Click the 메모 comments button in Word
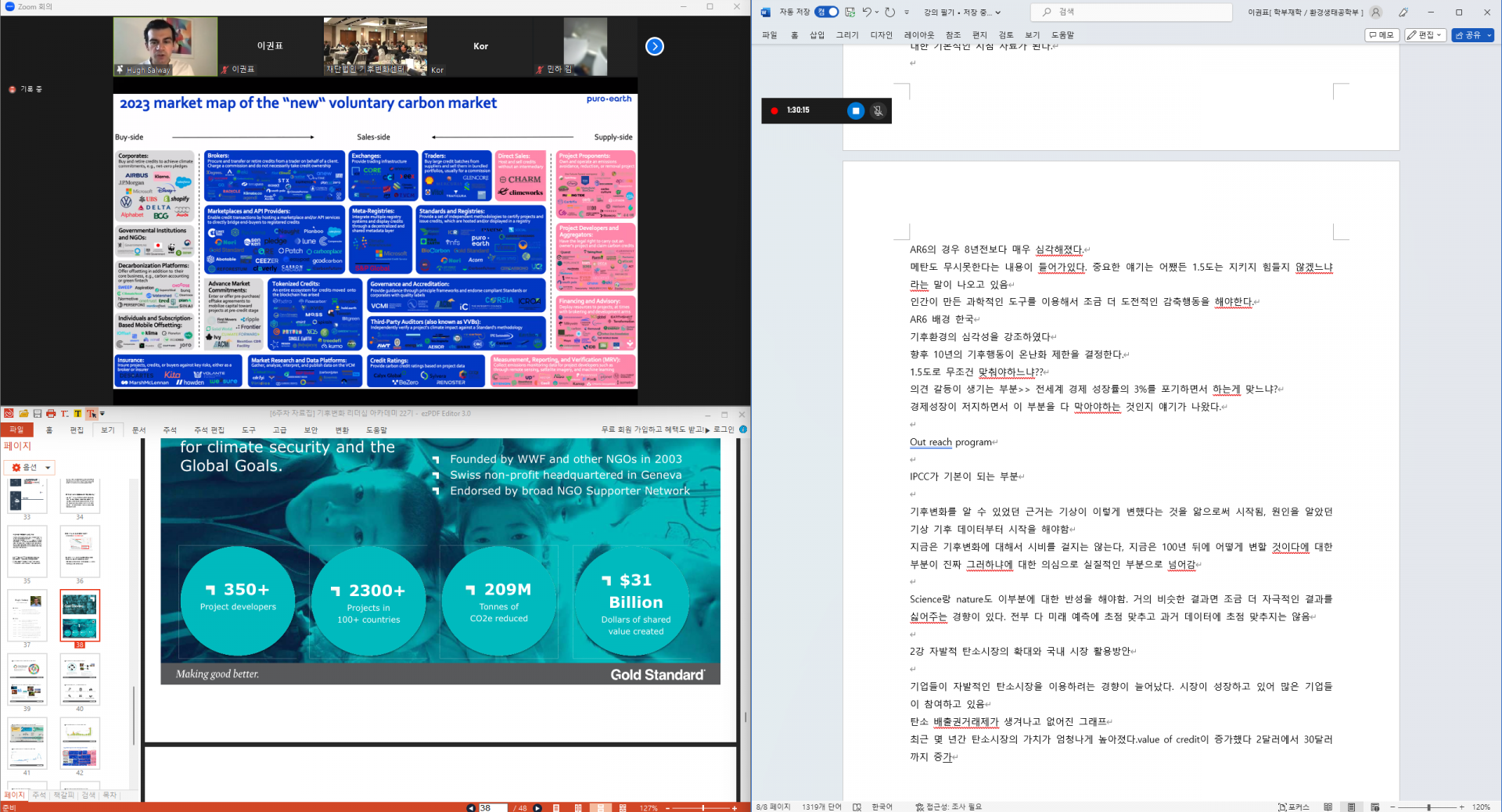 [1382, 35]
